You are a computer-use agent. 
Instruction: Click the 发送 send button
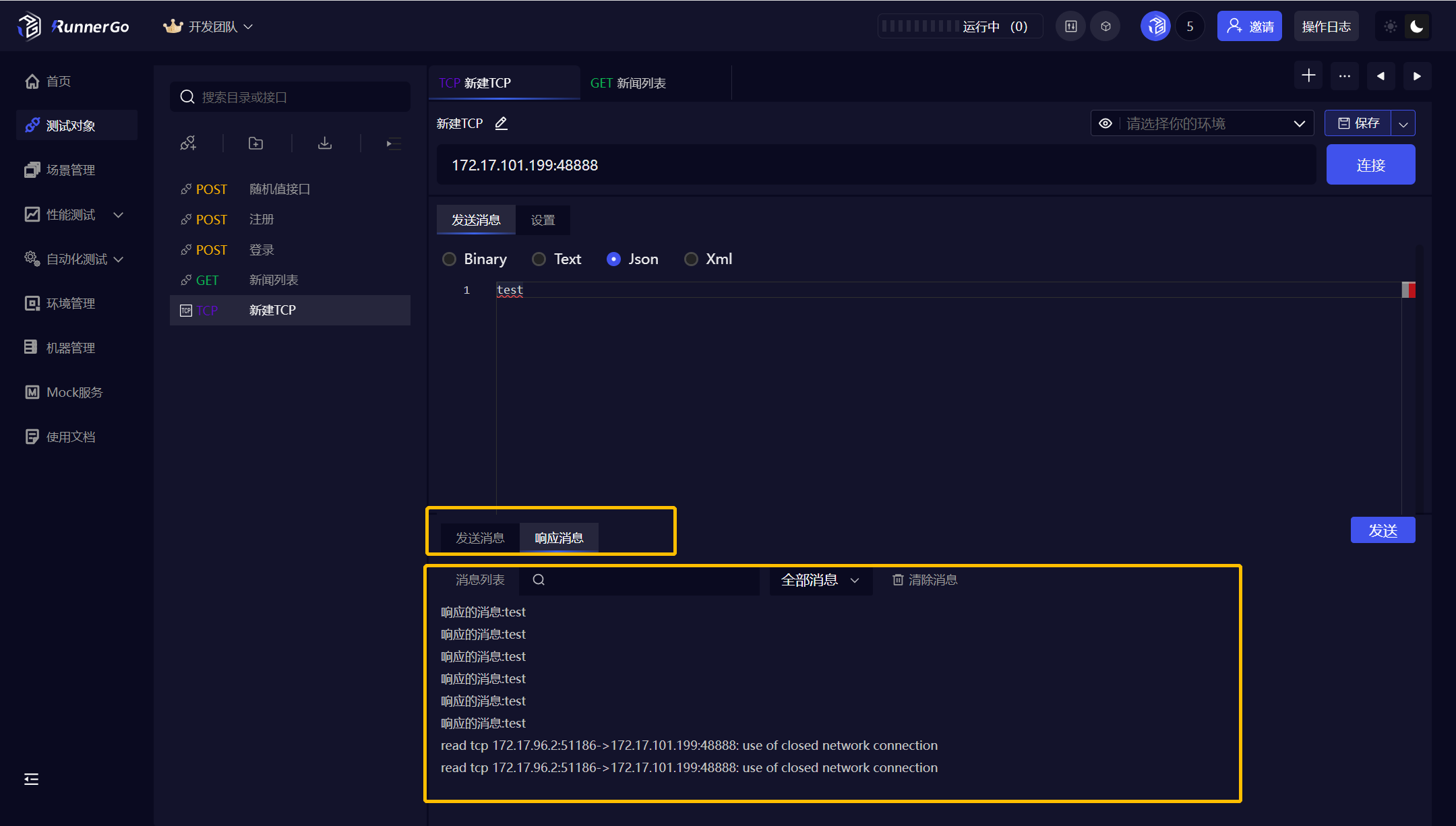click(1383, 530)
